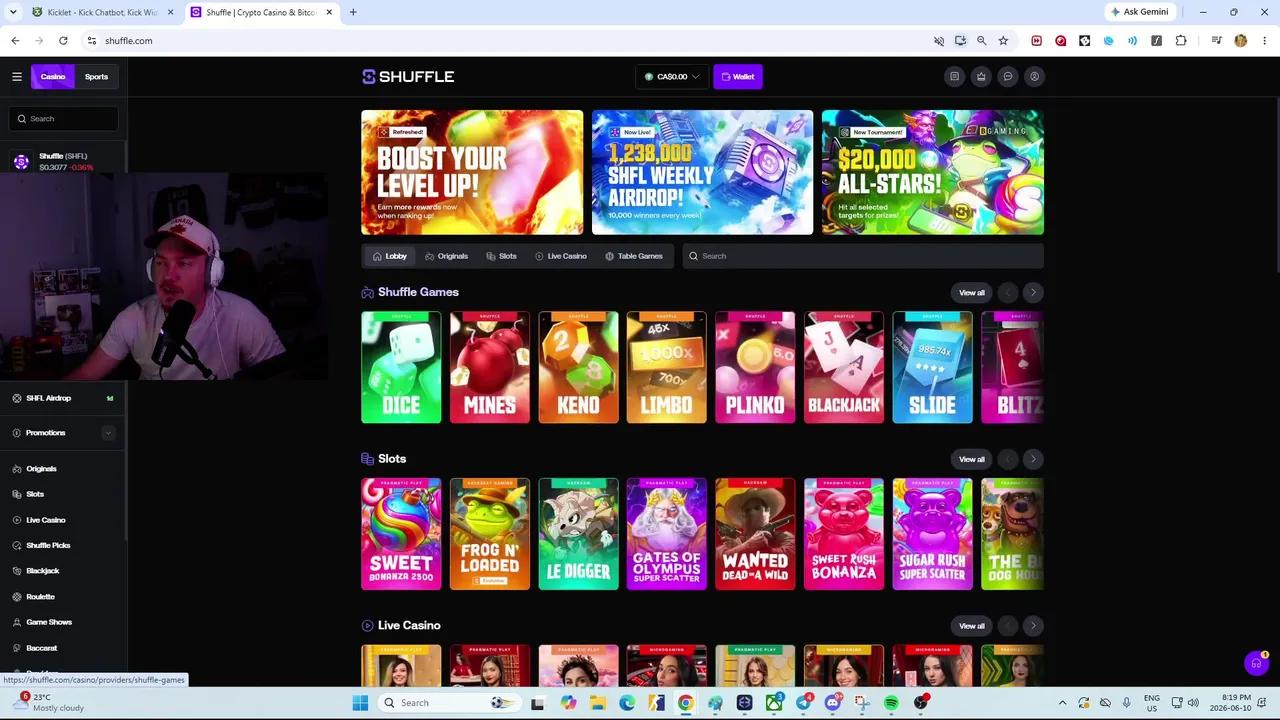
Task: Open the Boost Your Level Up banner
Action: [472, 172]
